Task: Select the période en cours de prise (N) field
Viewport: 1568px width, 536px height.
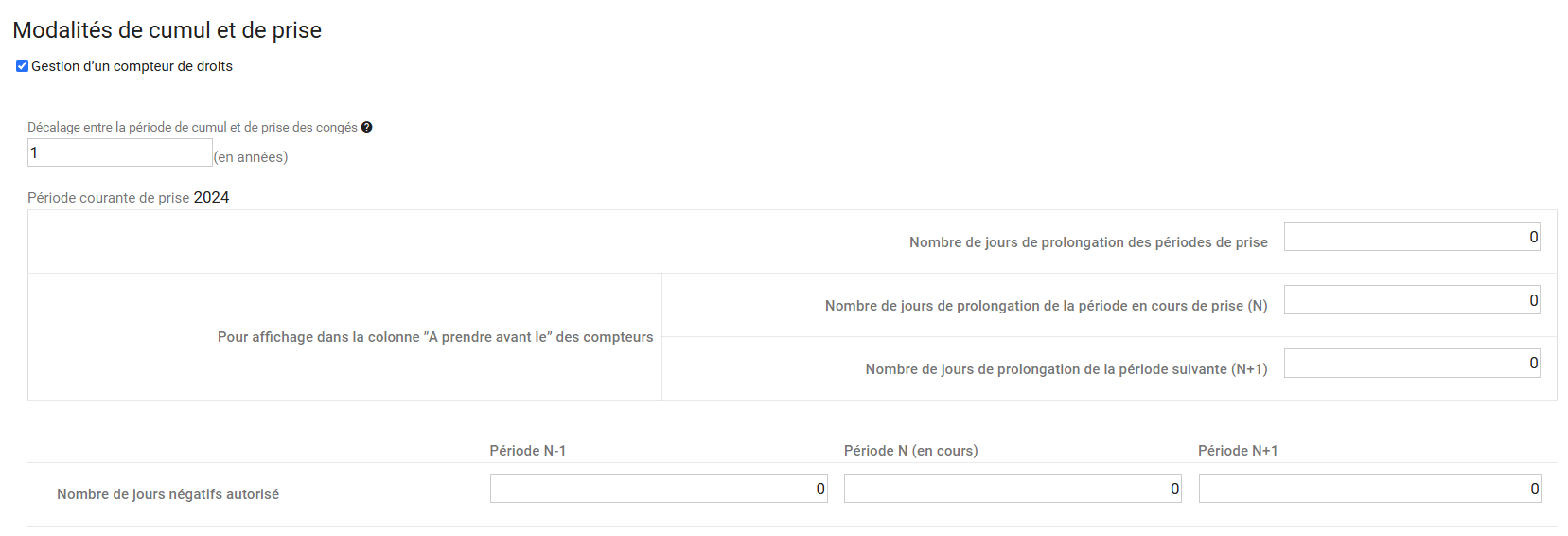Action: [1412, 300]
